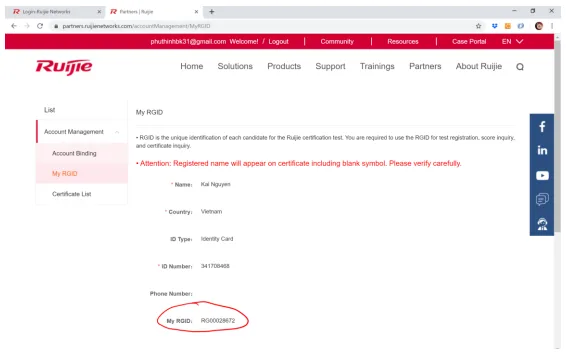The width and height of the screenshot is (566, 362).
Task: Click the search magnifier icon
Action: click(519, 67)
